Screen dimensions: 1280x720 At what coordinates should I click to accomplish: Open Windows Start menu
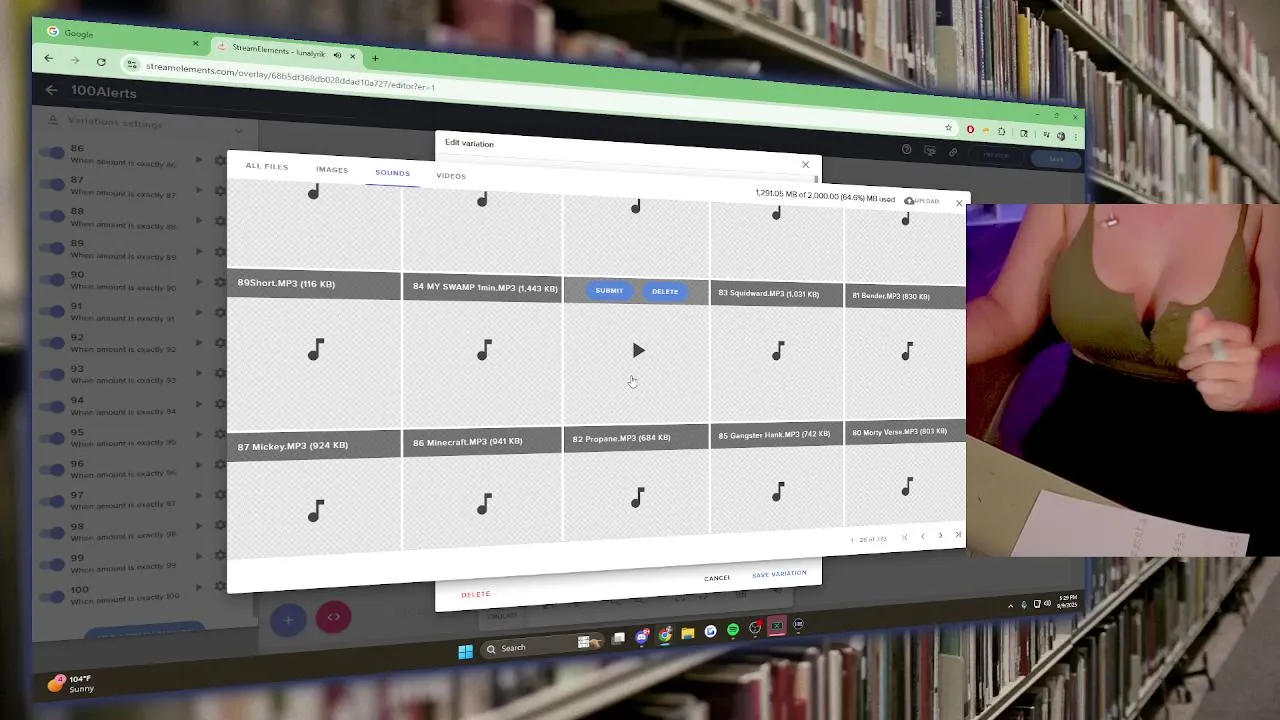pos(465,652)
